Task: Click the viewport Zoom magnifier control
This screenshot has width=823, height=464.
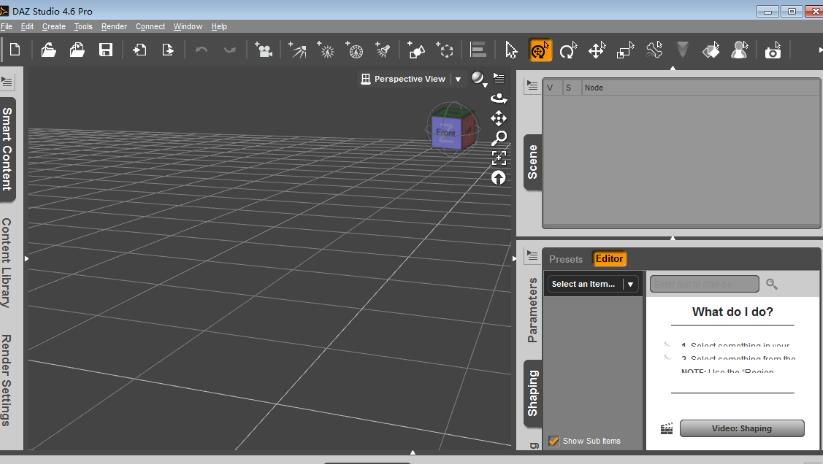Action: [x=499, y=138]
